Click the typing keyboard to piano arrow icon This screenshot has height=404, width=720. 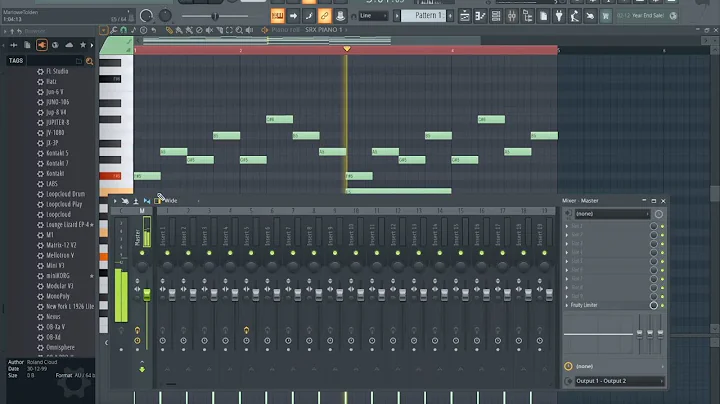293,16
